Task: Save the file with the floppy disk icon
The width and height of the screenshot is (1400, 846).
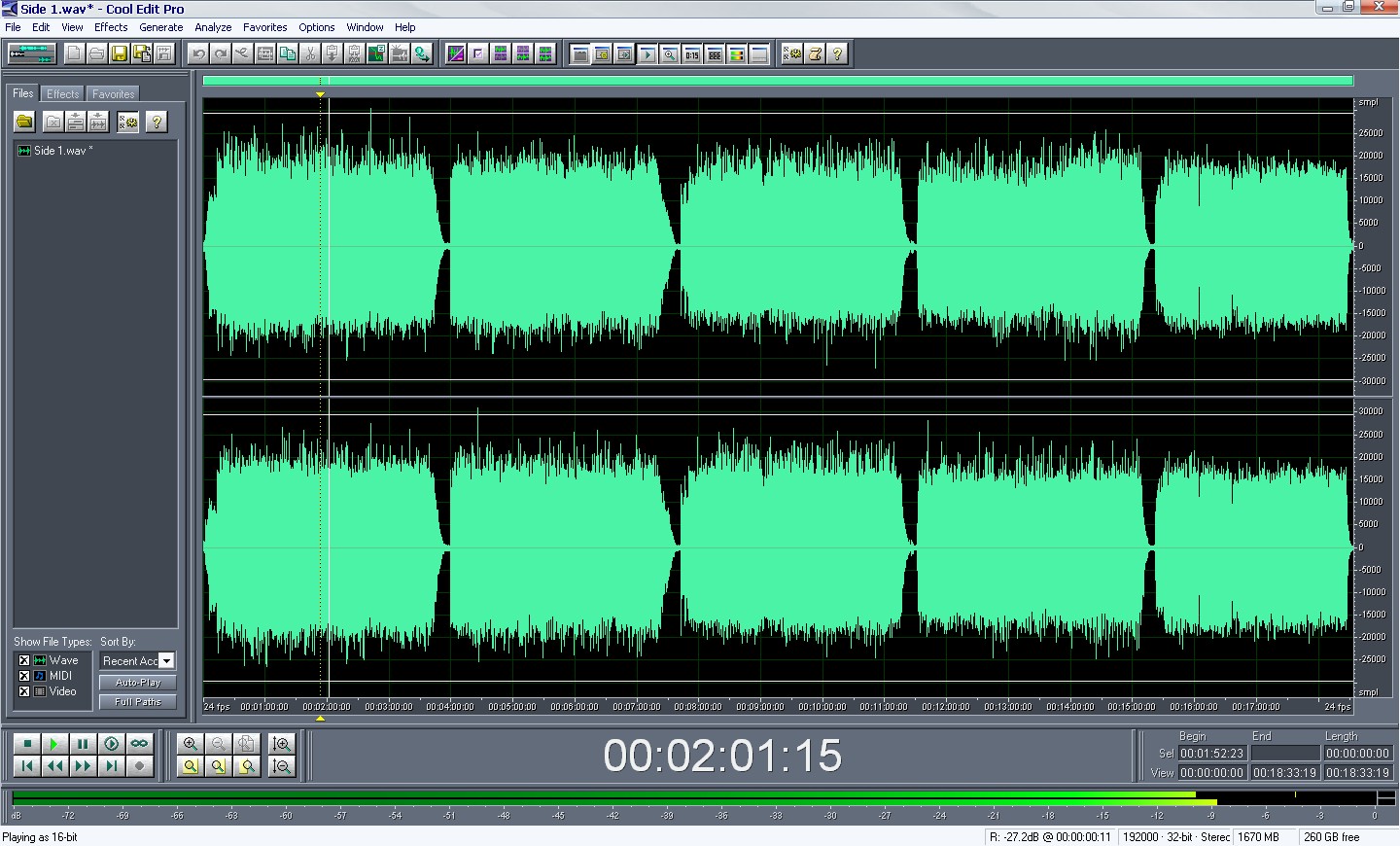Action: click(x=119, y=53)
